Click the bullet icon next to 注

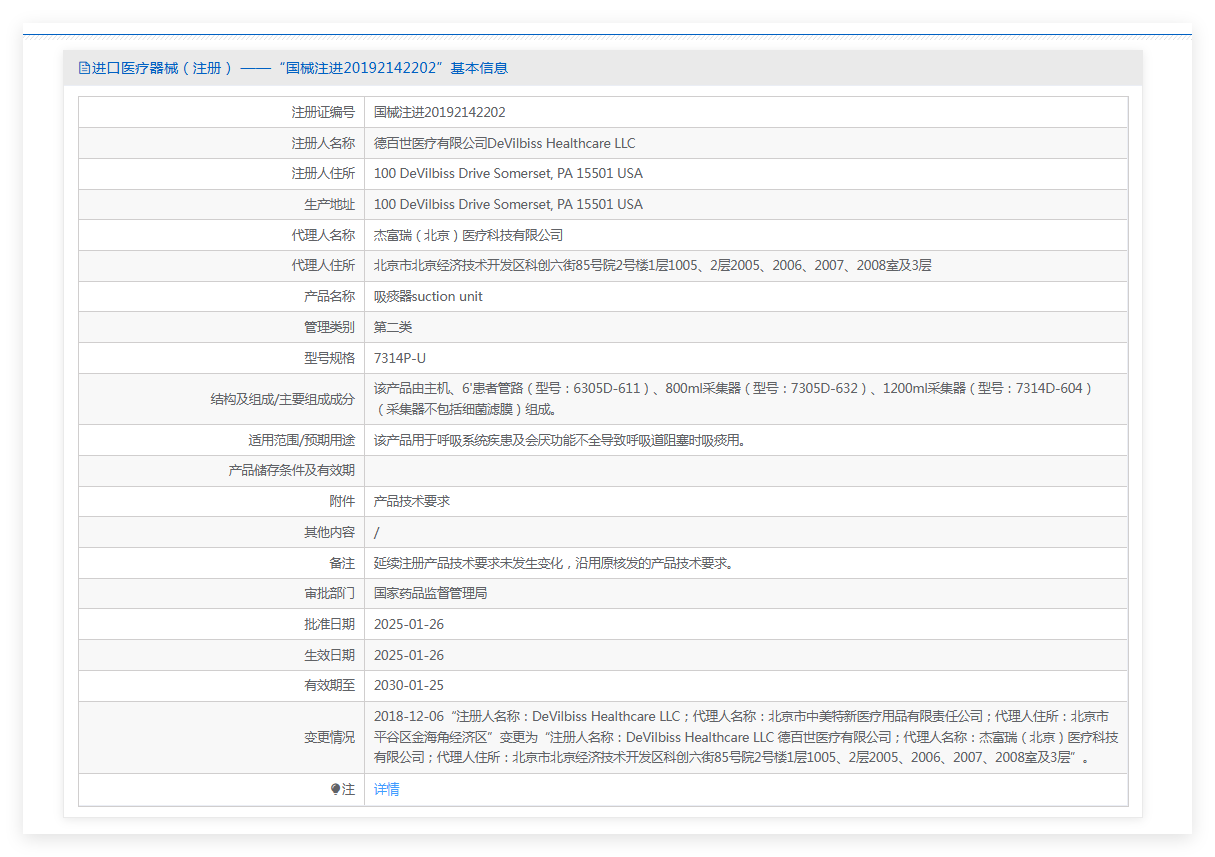click(x=336, y=789)
